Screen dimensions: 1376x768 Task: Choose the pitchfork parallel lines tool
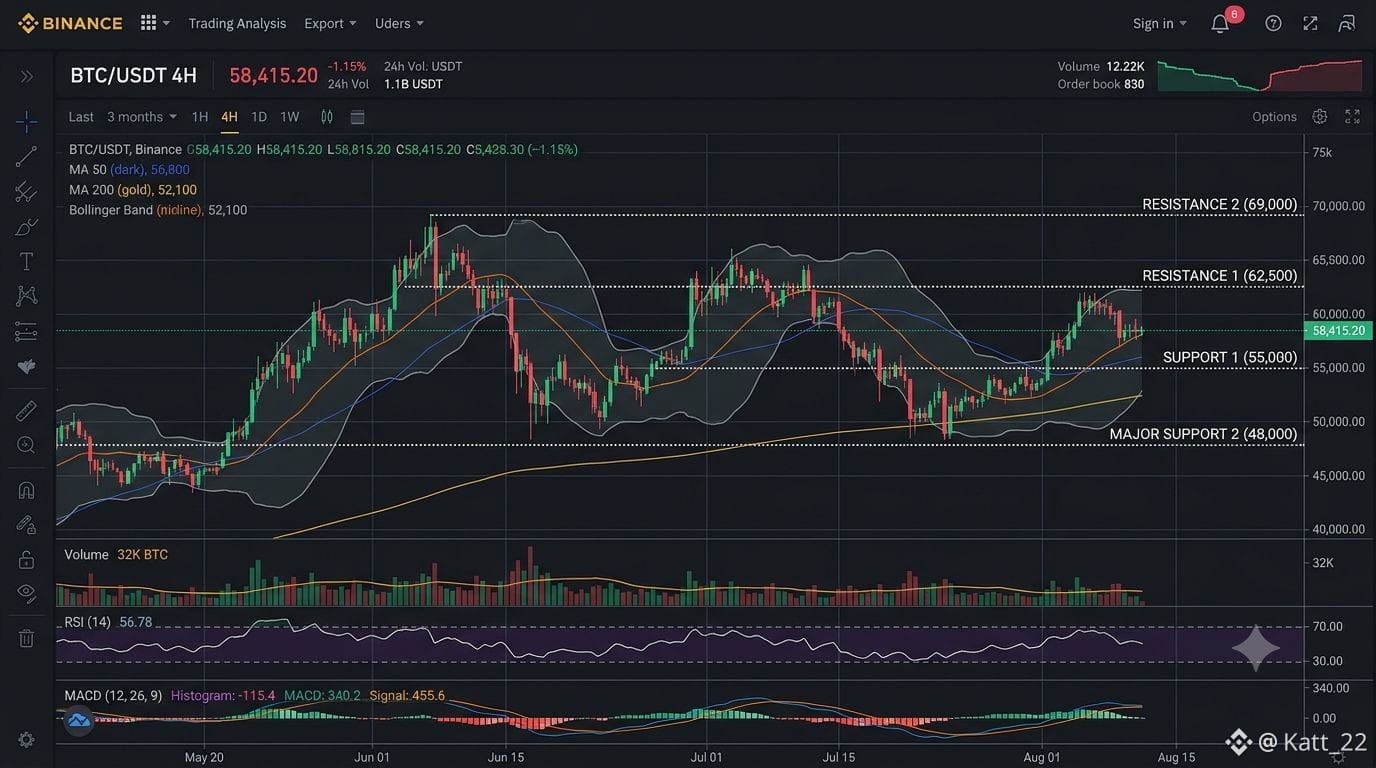point(26,191)
